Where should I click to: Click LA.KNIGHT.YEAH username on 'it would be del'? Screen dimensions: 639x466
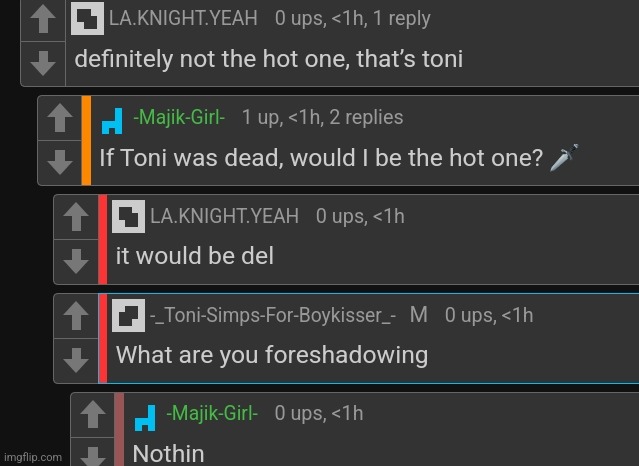224,216
